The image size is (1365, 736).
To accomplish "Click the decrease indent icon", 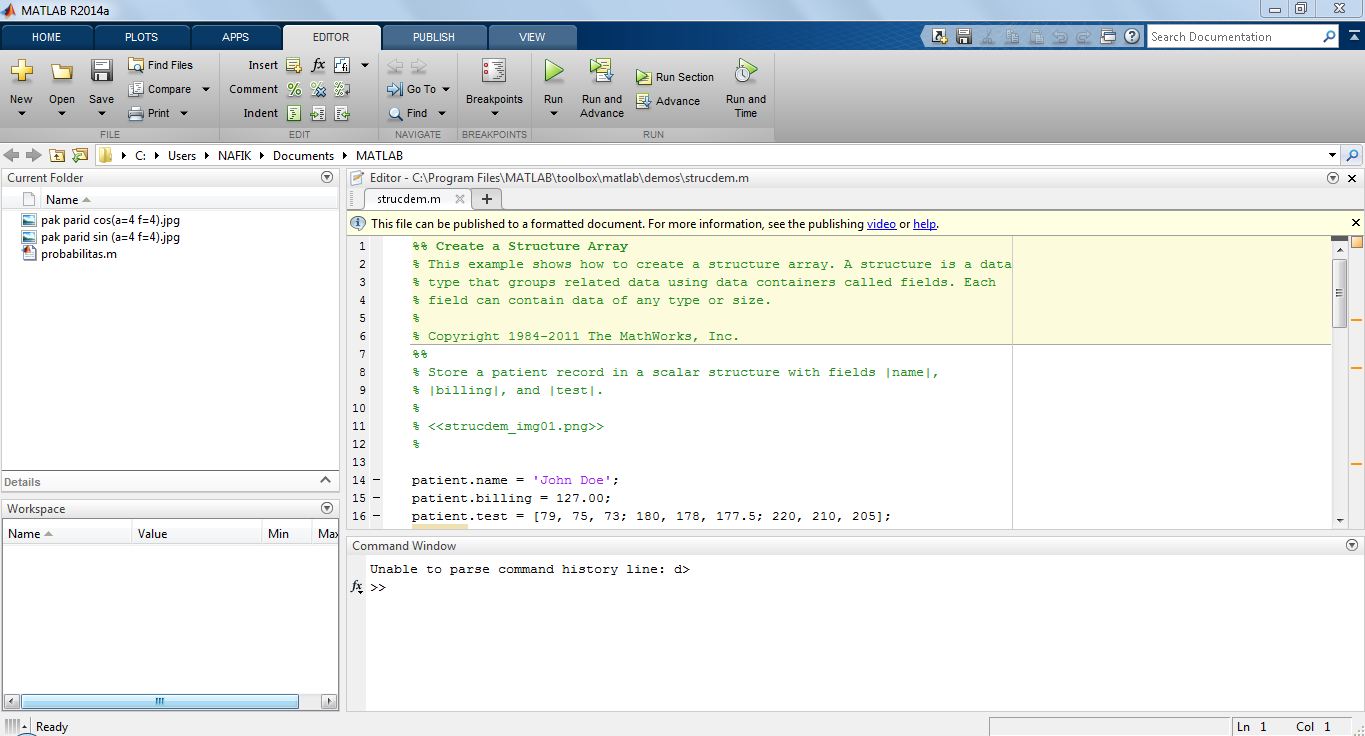I will click(x=342, y=113).
